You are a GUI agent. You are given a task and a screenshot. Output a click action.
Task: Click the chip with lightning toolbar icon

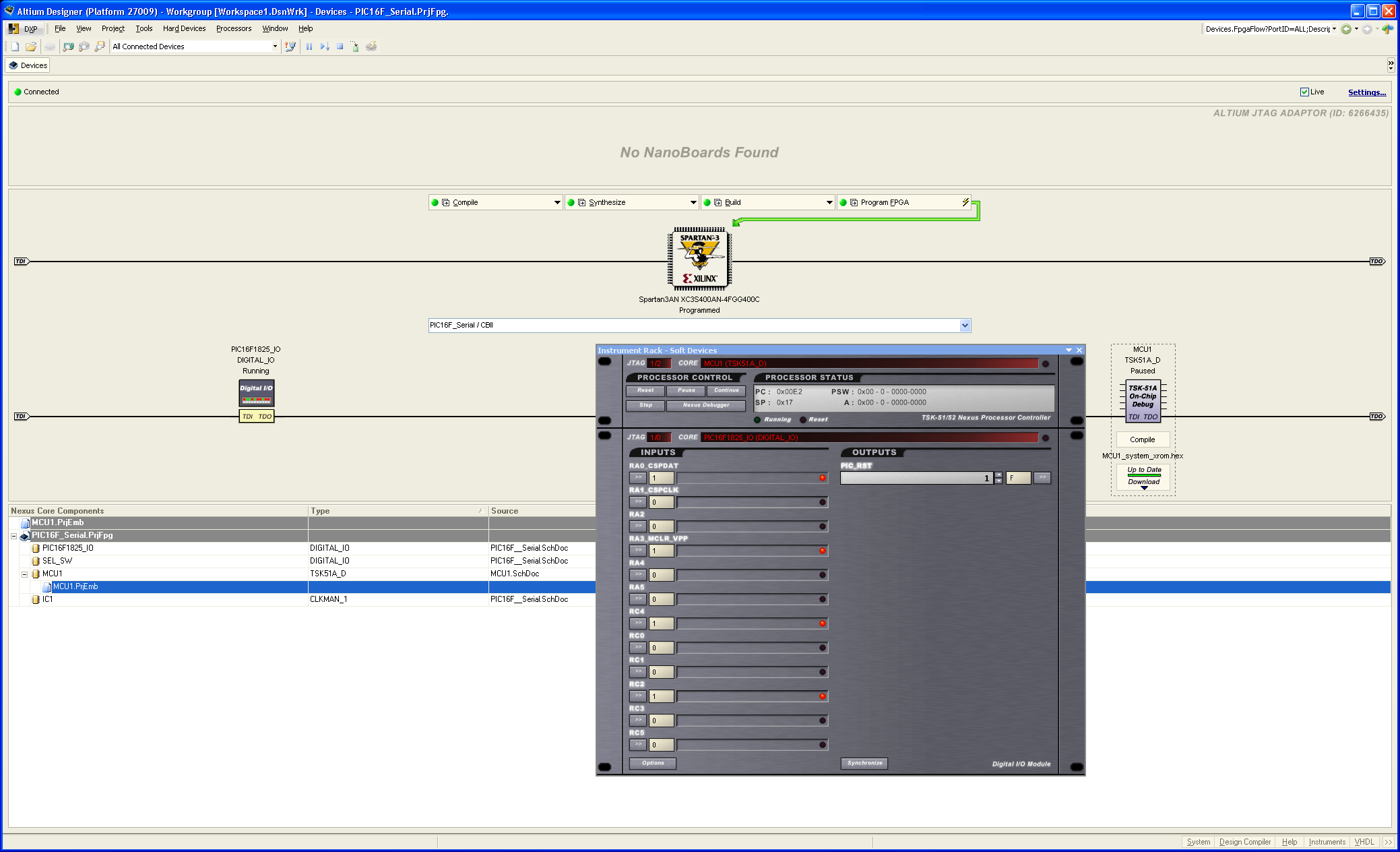371,47
